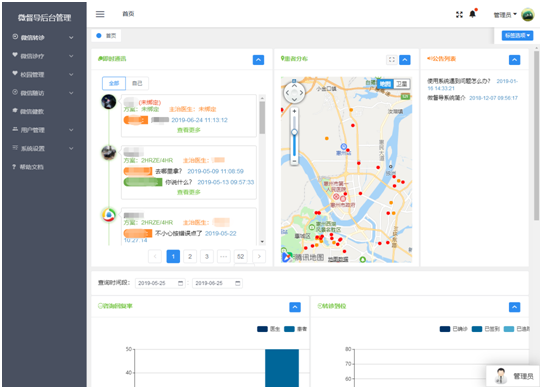The image size is (542, 389).
Task: Click the end date input field
Action: [x=217, y=283]
